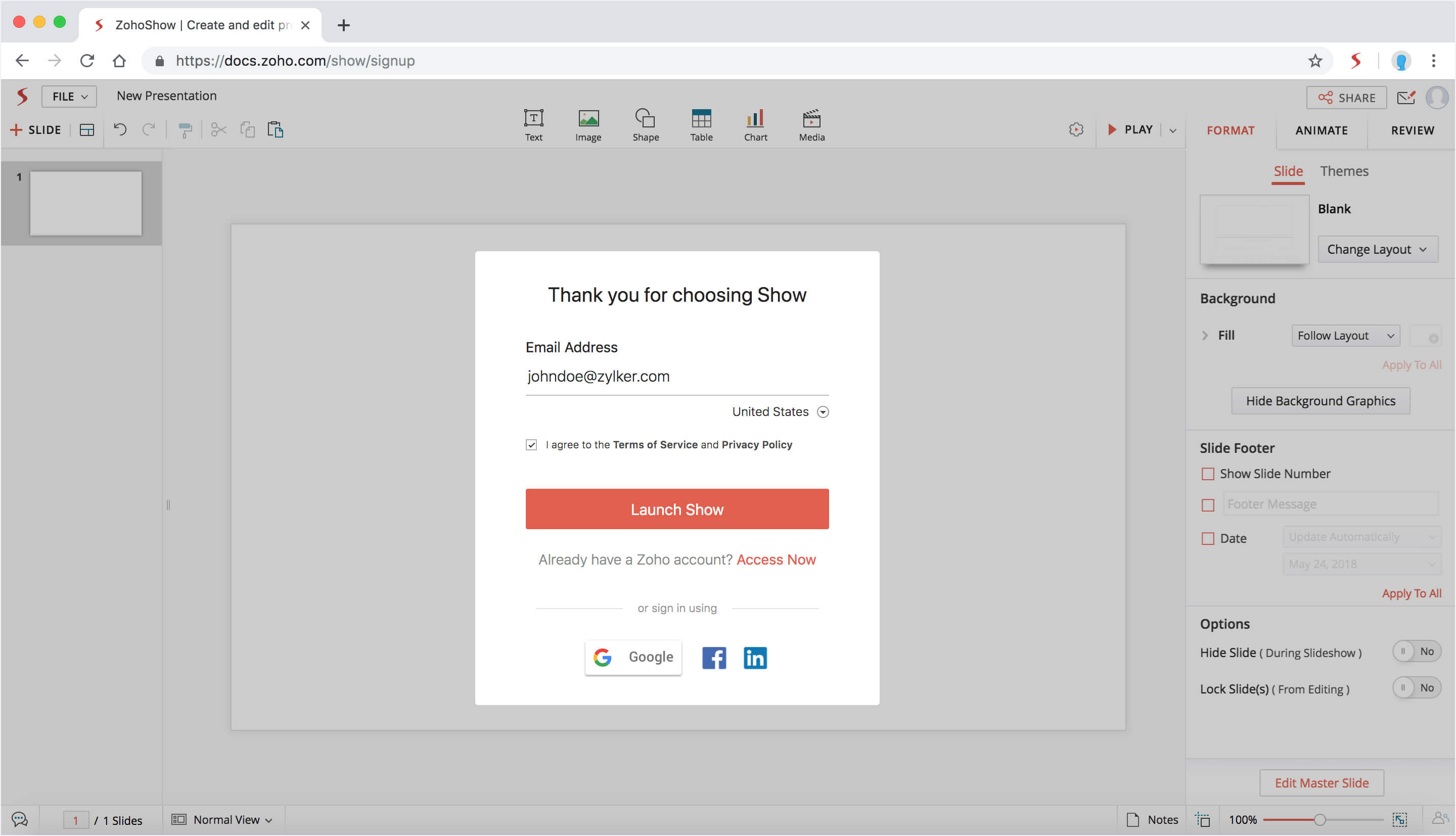Expand the Fill section chevron
1456x836 pixels.
1205,335
